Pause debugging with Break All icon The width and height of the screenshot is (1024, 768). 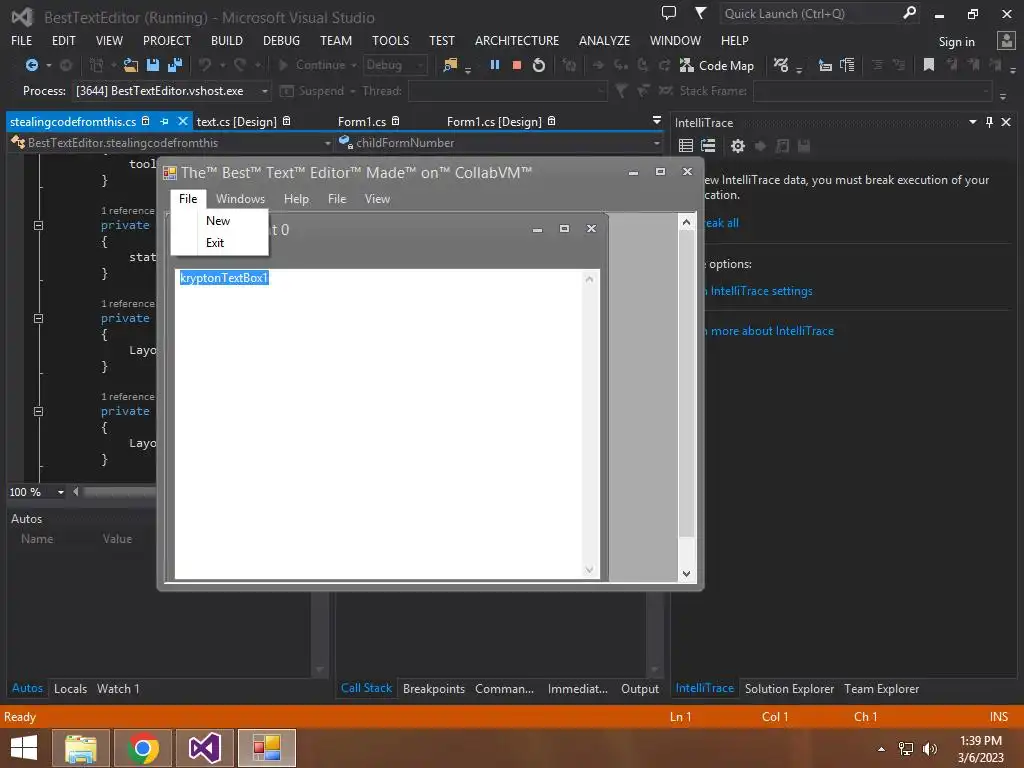coord(495,65)
